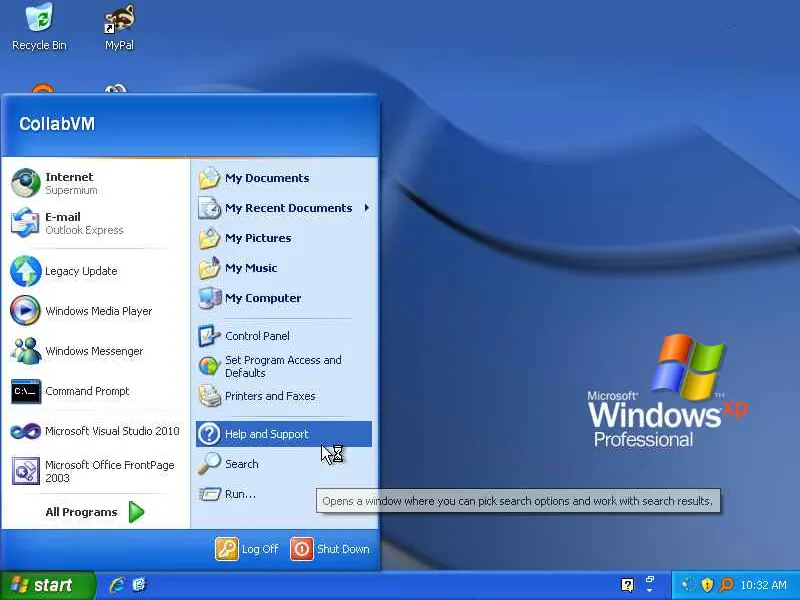Click the Shut Down button

[x=331, y=549]
